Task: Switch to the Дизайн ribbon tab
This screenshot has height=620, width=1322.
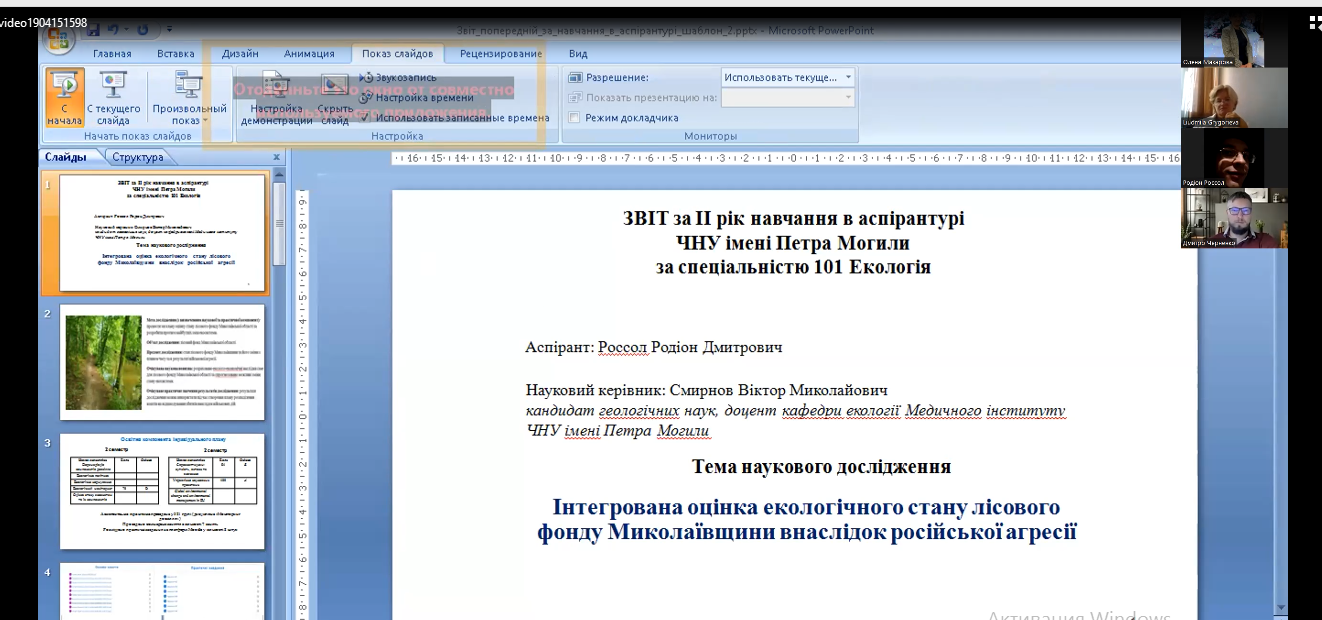Action: pyautogui.click(x=240, y=54)
